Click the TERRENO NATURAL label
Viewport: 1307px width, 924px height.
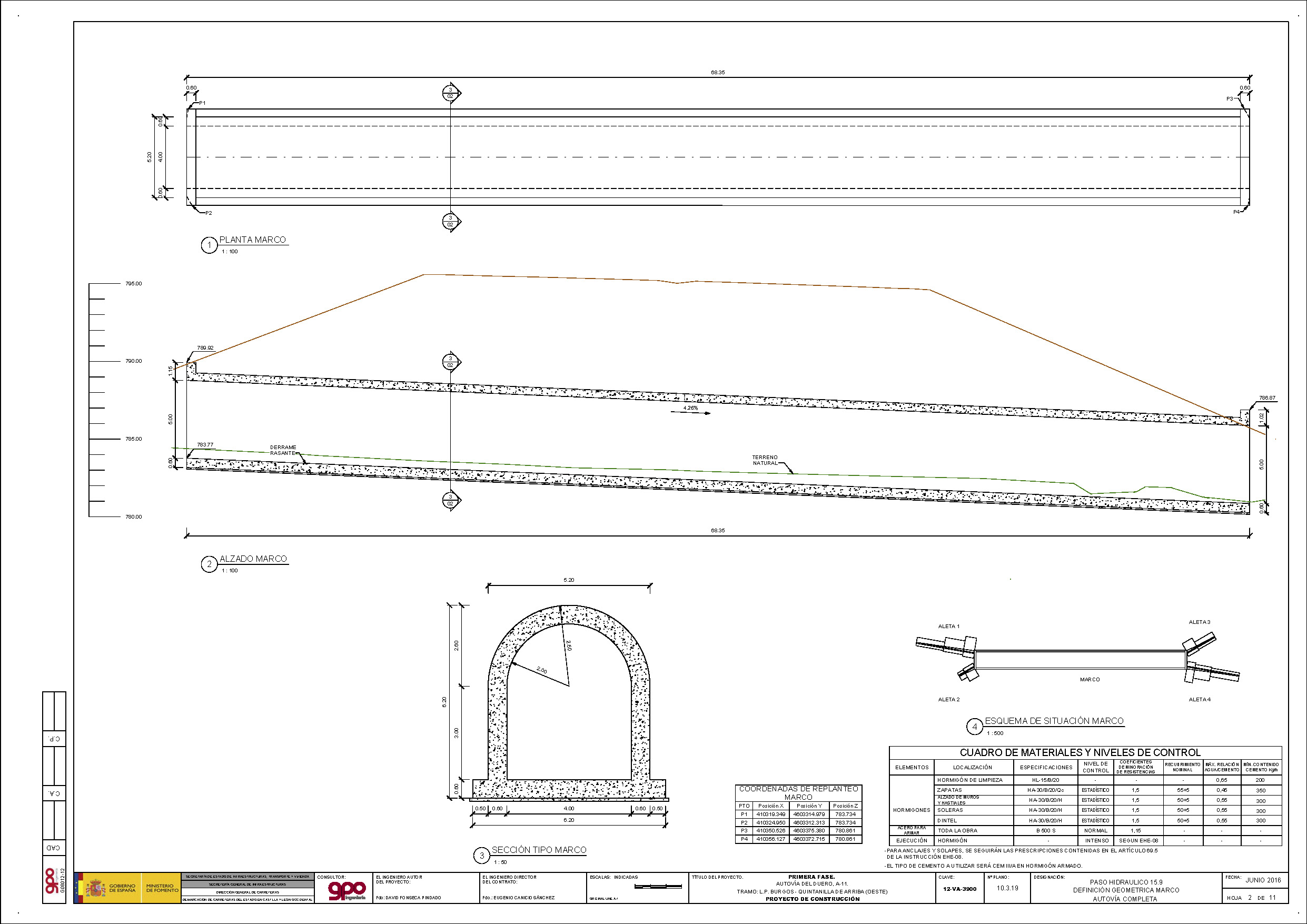(x=765, y=460)
